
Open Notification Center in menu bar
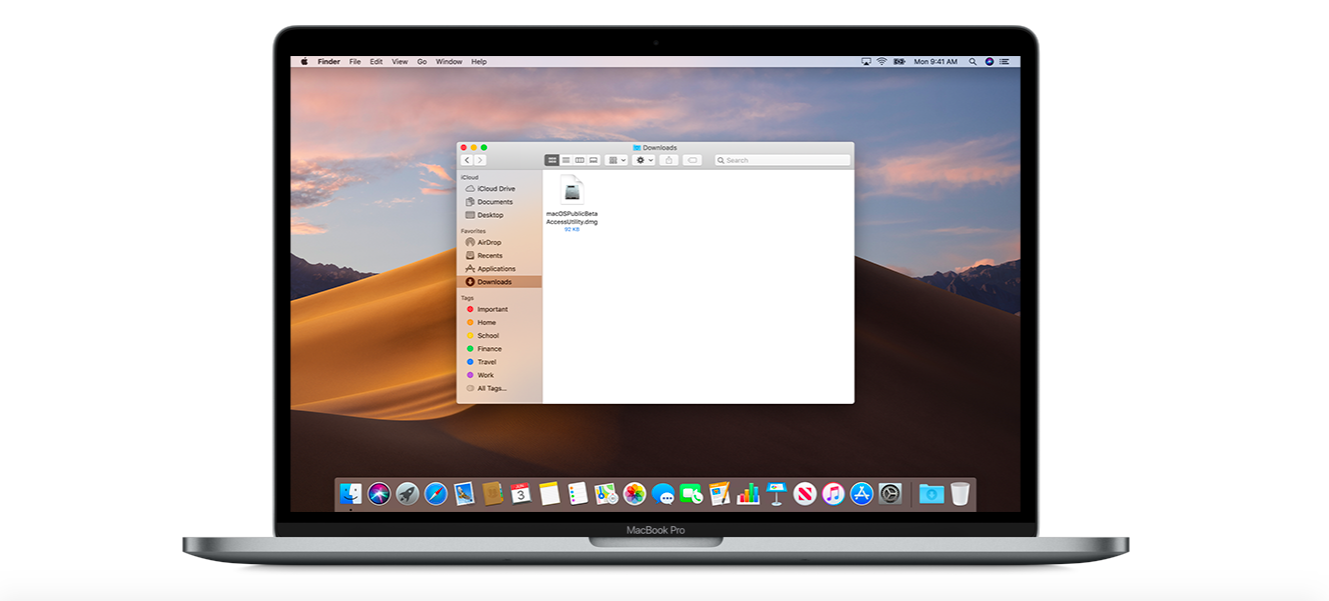[x=1007, y=62]
